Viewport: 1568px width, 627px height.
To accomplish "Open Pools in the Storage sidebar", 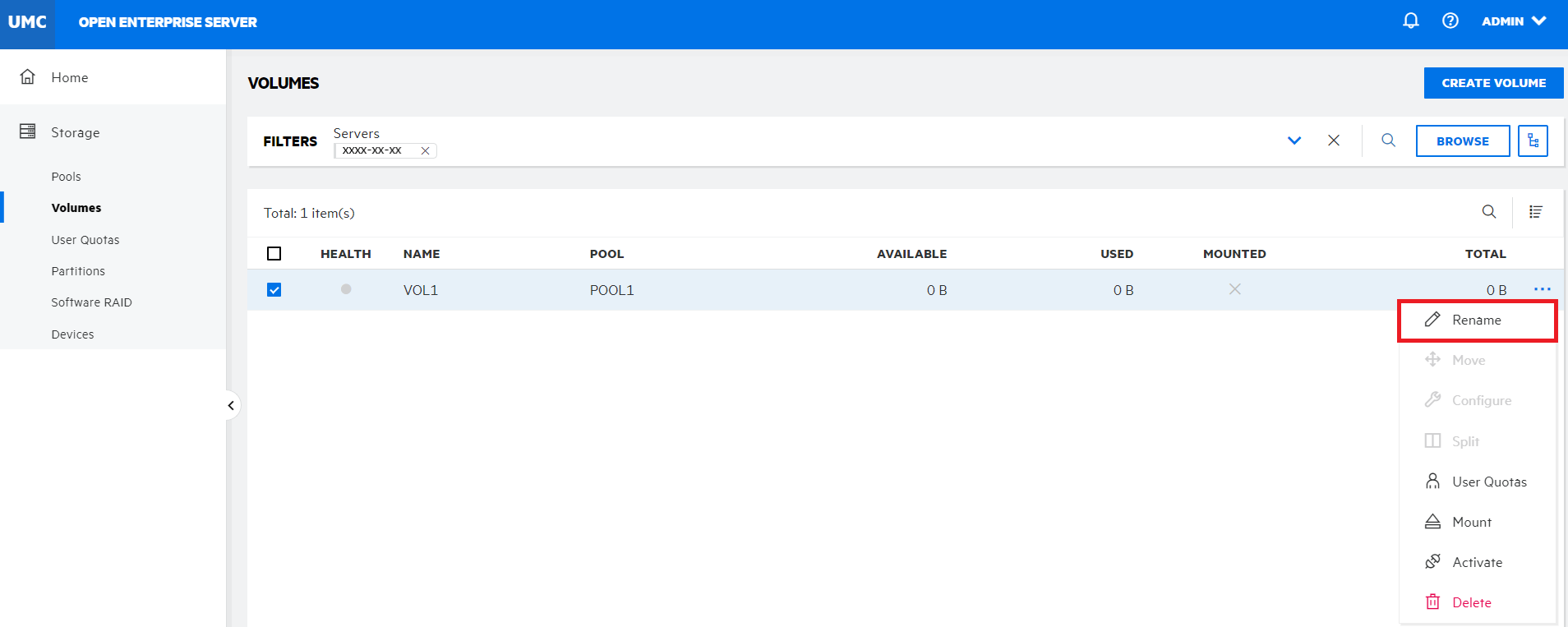I will coord(66,177).
